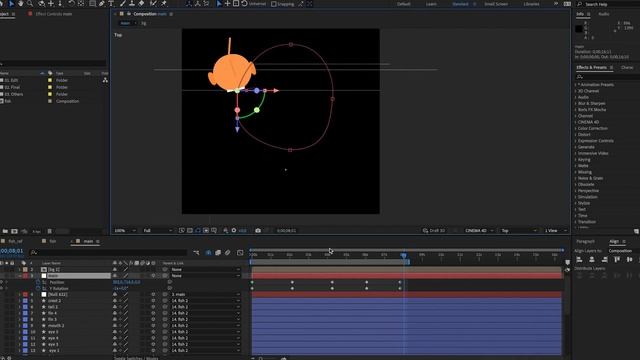Switch to the Paragraph panel tab
The width and height of the screenshot is (640, 360).
pyautogui.click(x=585, y=242)
